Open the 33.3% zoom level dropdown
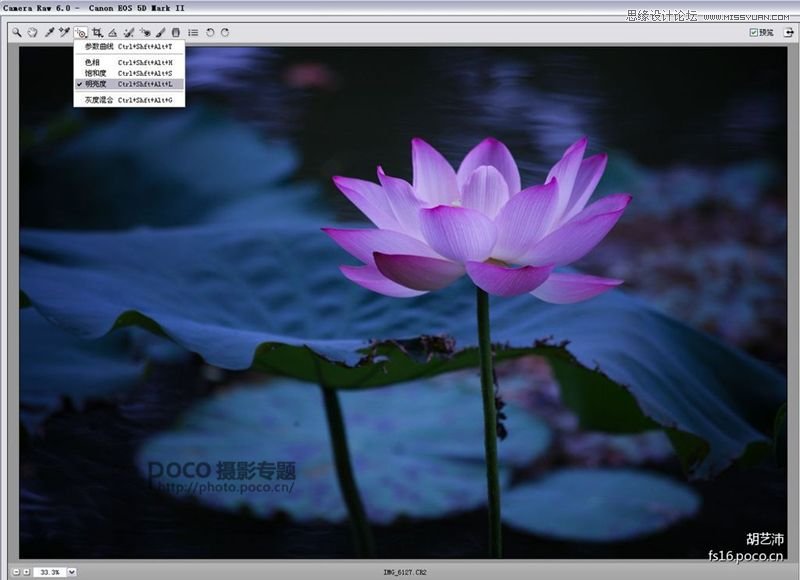The width and height of the screenshot is (800, 580). point(72,572)
